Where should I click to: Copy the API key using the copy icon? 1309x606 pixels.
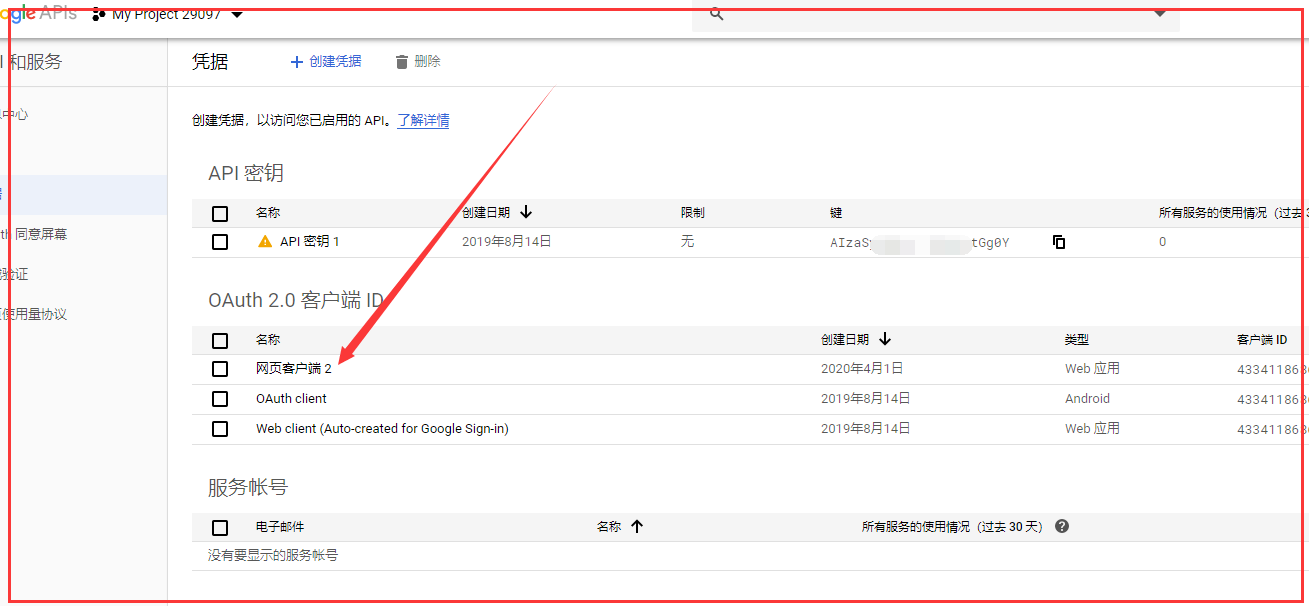pos(1058,241)
